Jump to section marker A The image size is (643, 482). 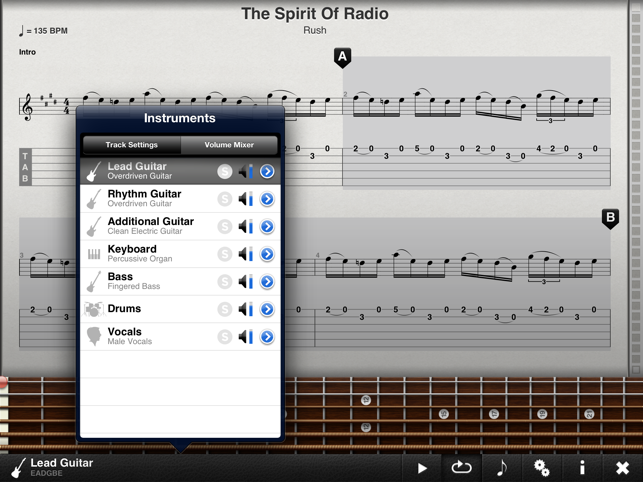[342, 57]
